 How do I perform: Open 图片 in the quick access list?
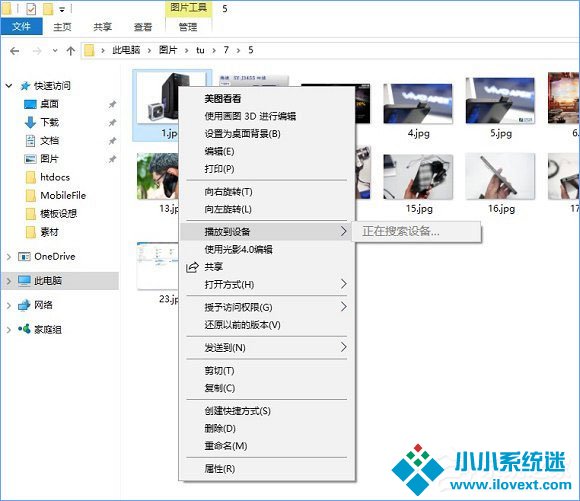click(x=49, y=159)
